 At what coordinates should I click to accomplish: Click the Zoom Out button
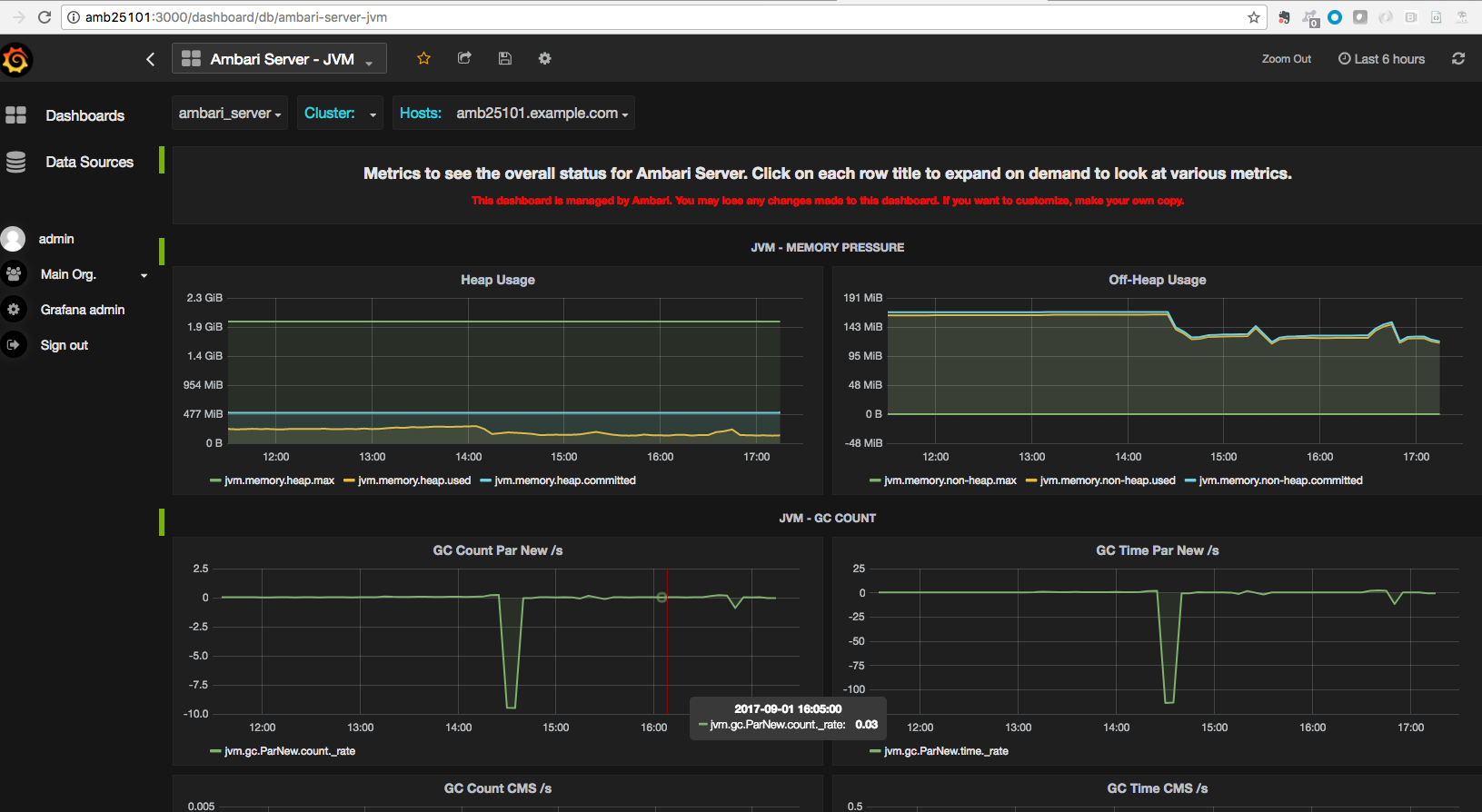tap(1286, 59)
